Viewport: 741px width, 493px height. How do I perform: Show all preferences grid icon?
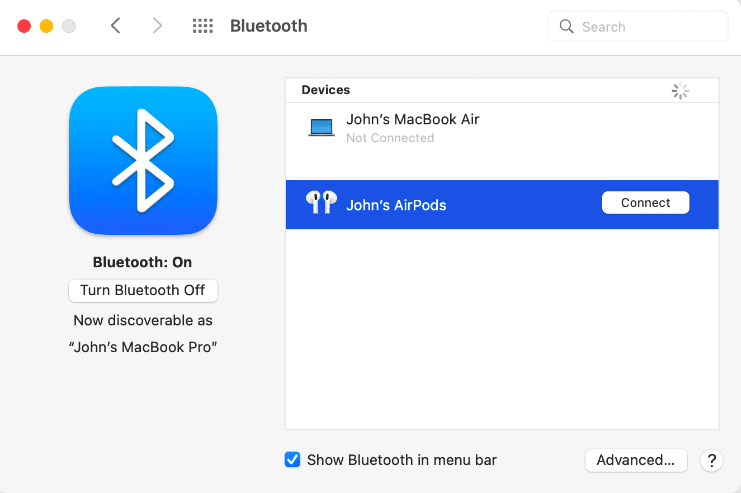(x=203, y=26)
